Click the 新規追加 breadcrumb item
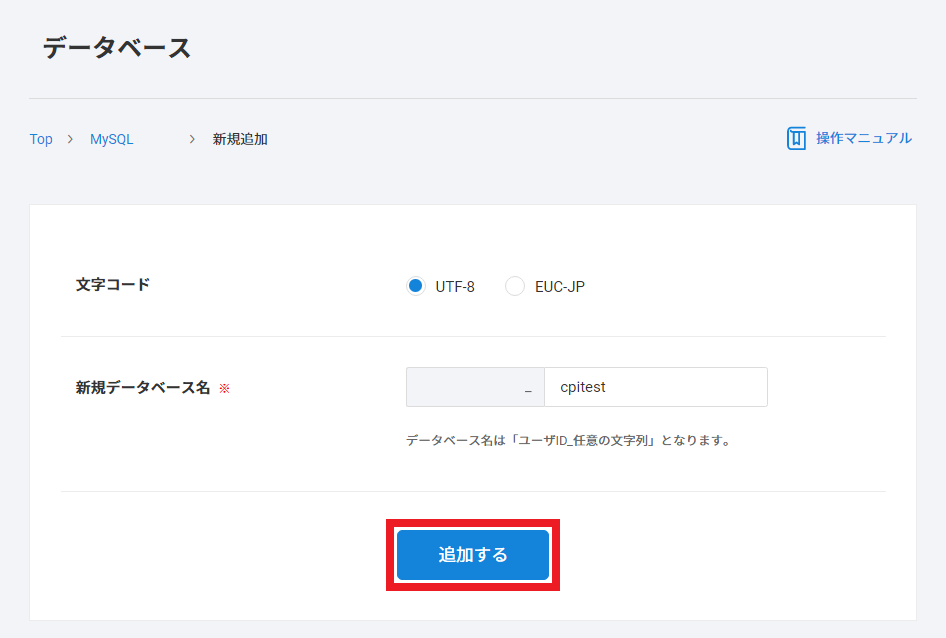Image resolution: width=946 pixels, height=638 pixels. [240, 139]
